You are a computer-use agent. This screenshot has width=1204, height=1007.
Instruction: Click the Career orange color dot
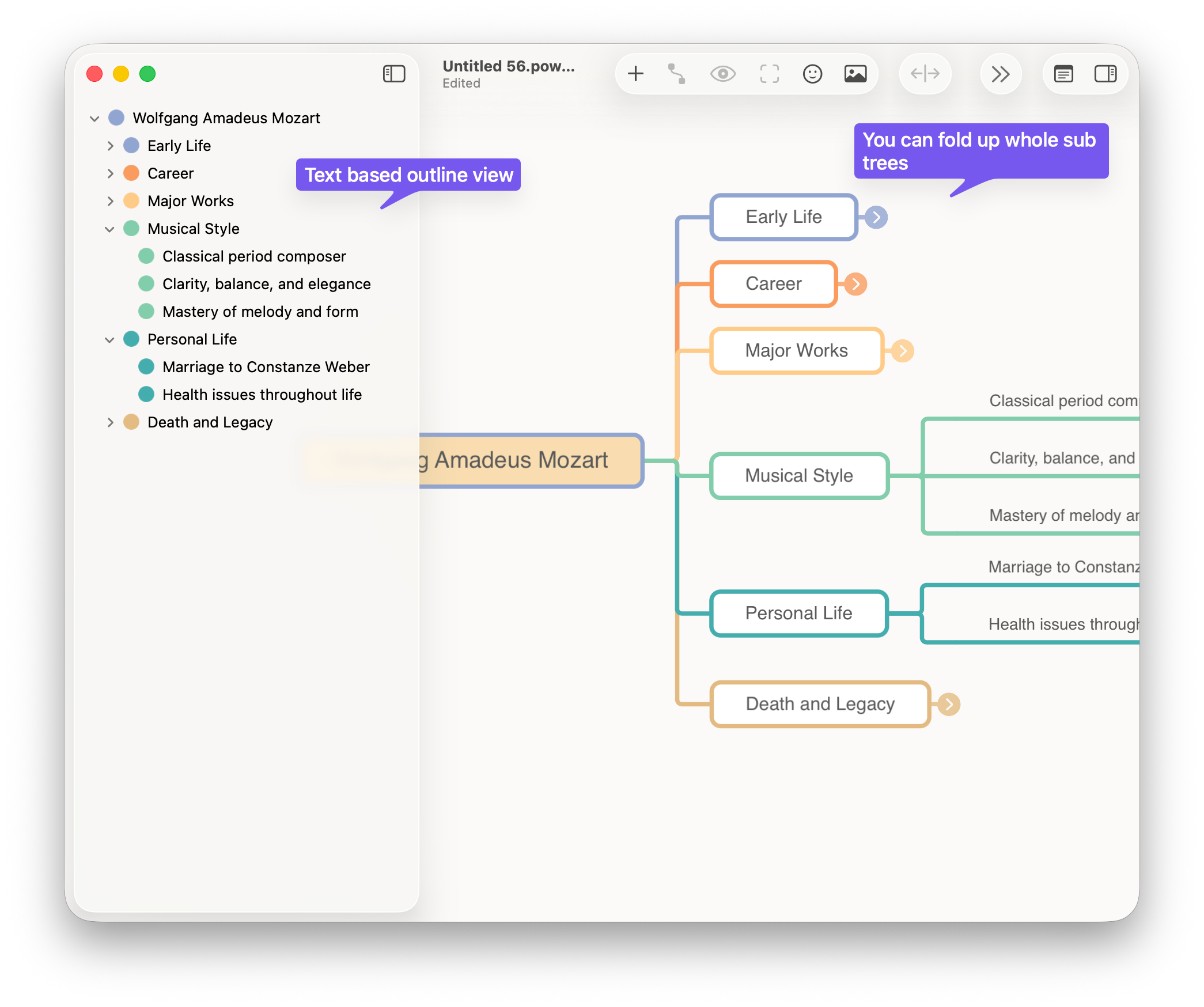tap(131, 173)
